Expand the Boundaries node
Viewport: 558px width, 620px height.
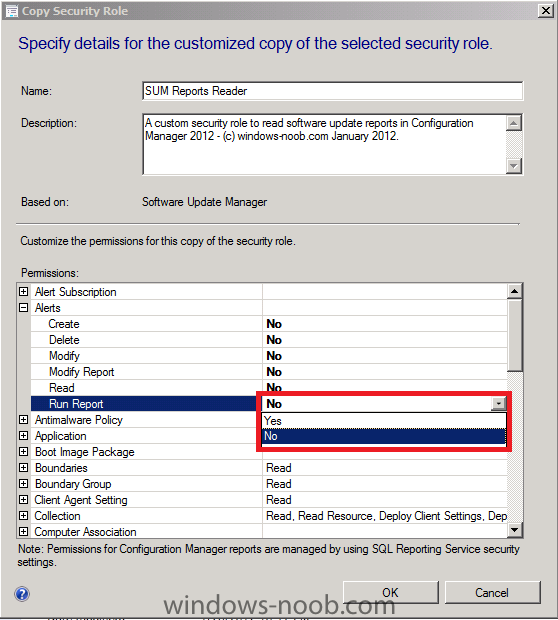(24, 468)
